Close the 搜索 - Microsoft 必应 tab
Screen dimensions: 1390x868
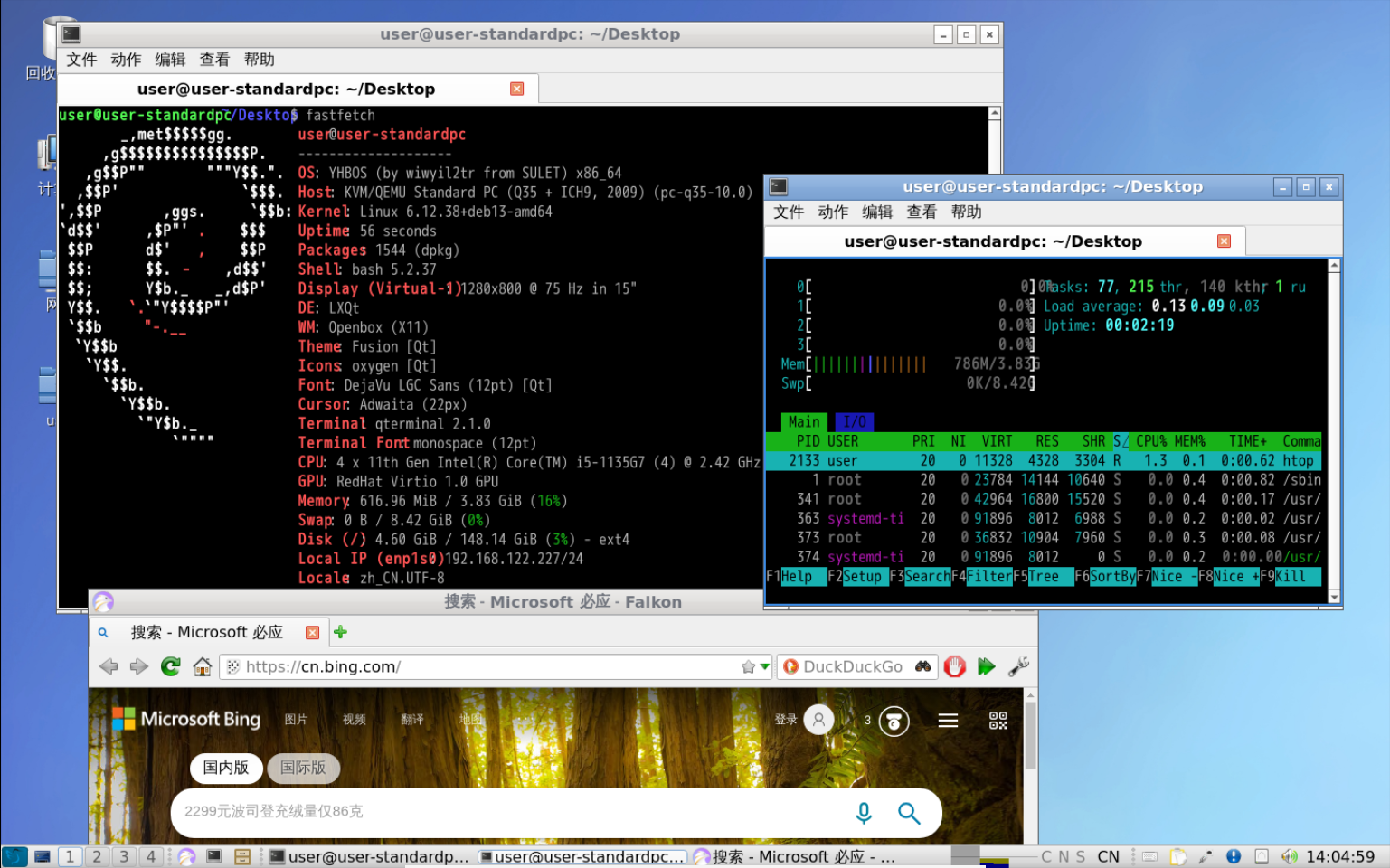coord(312,632)
